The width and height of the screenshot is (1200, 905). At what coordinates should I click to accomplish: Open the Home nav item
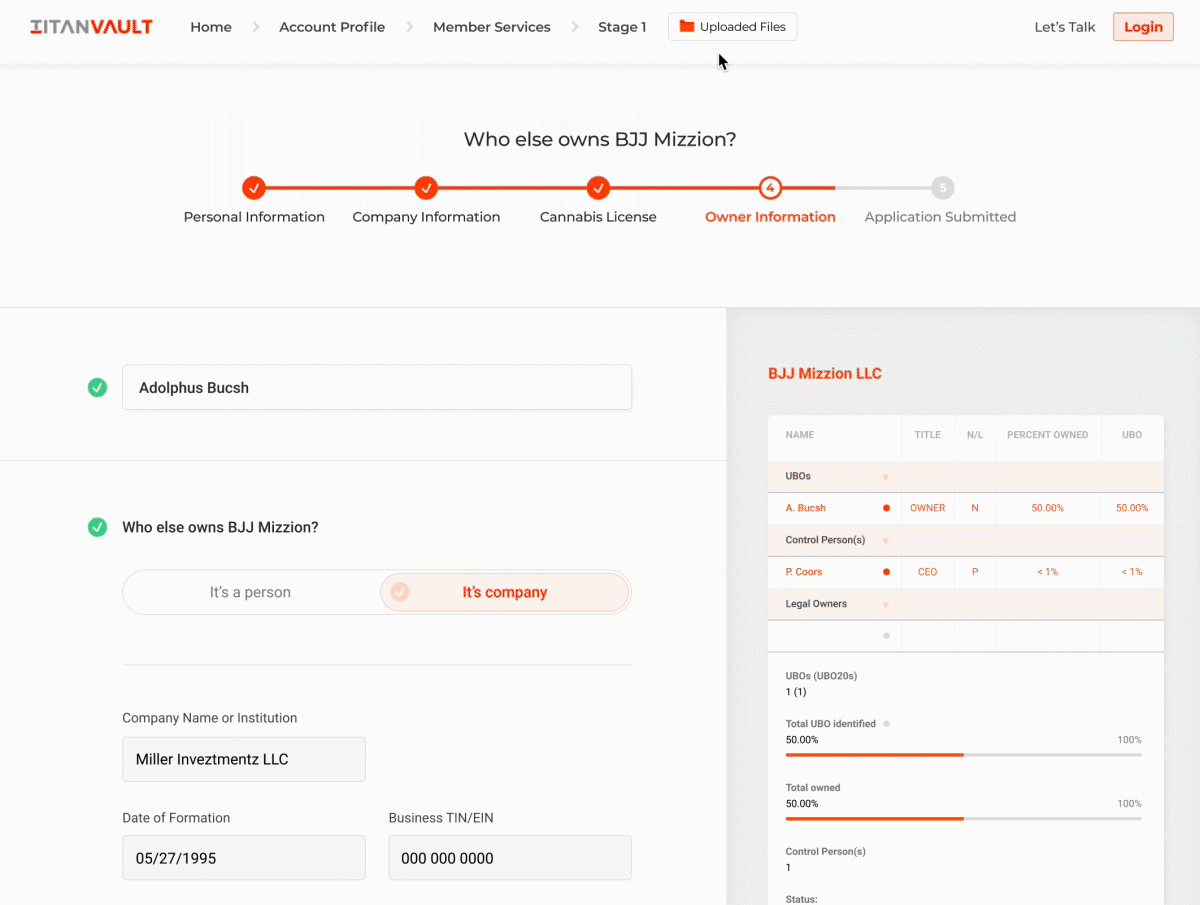tap(211, 27)
